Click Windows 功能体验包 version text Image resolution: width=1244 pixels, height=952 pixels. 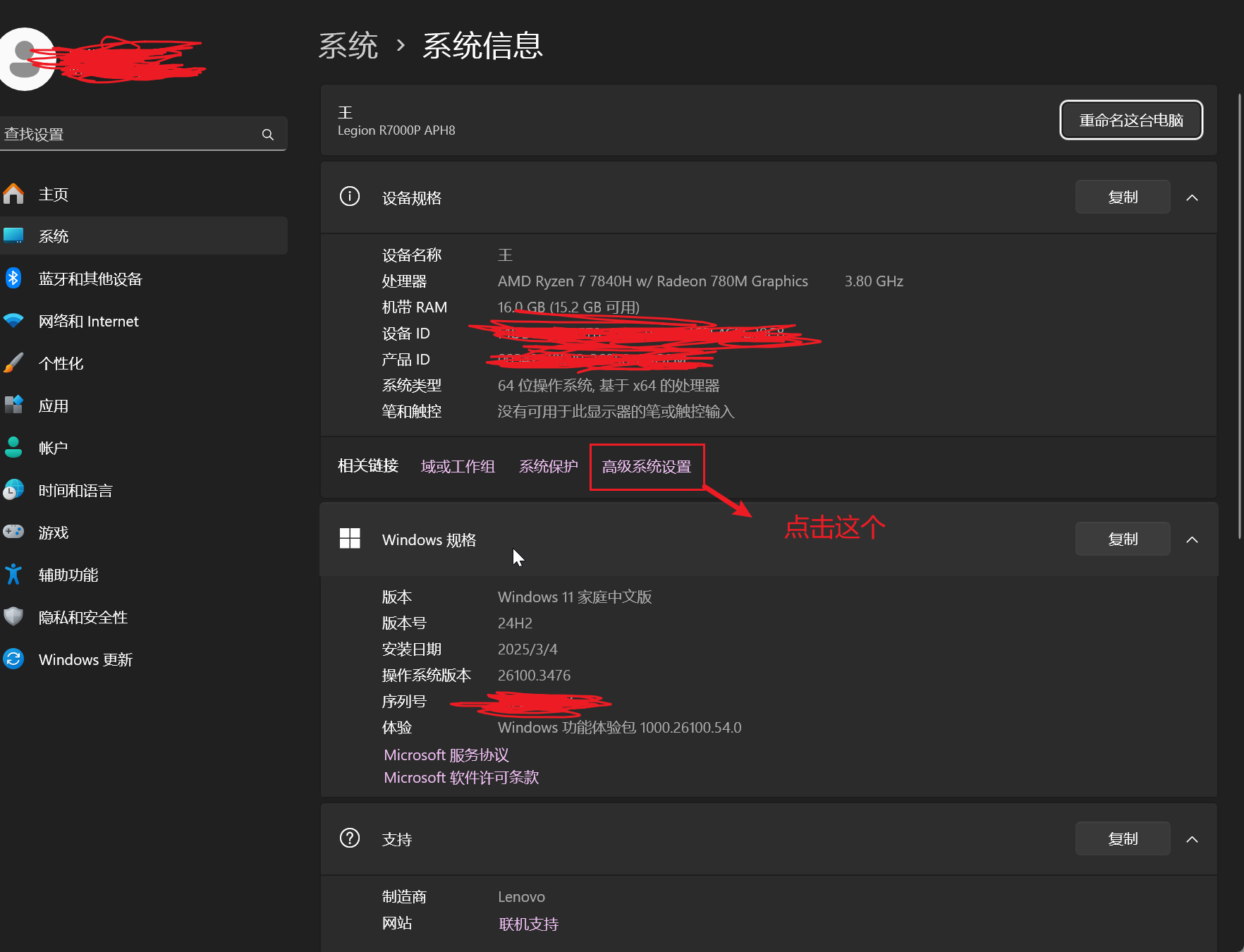coord(619,728)
